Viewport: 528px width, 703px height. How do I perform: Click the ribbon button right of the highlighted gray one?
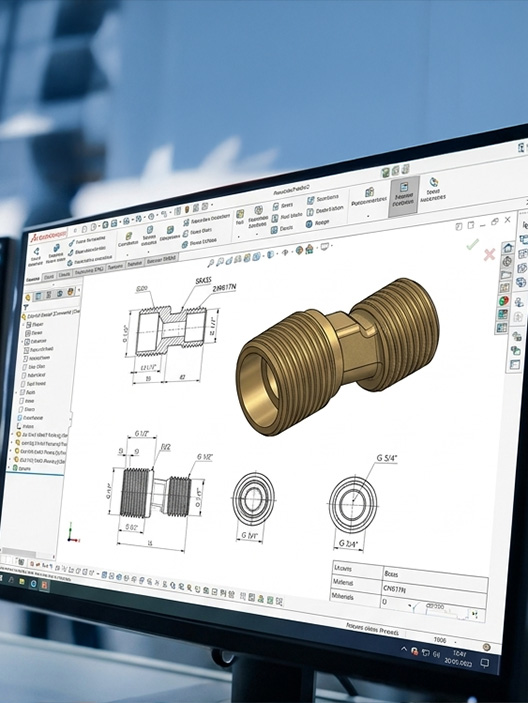click(x=433, y=190)
